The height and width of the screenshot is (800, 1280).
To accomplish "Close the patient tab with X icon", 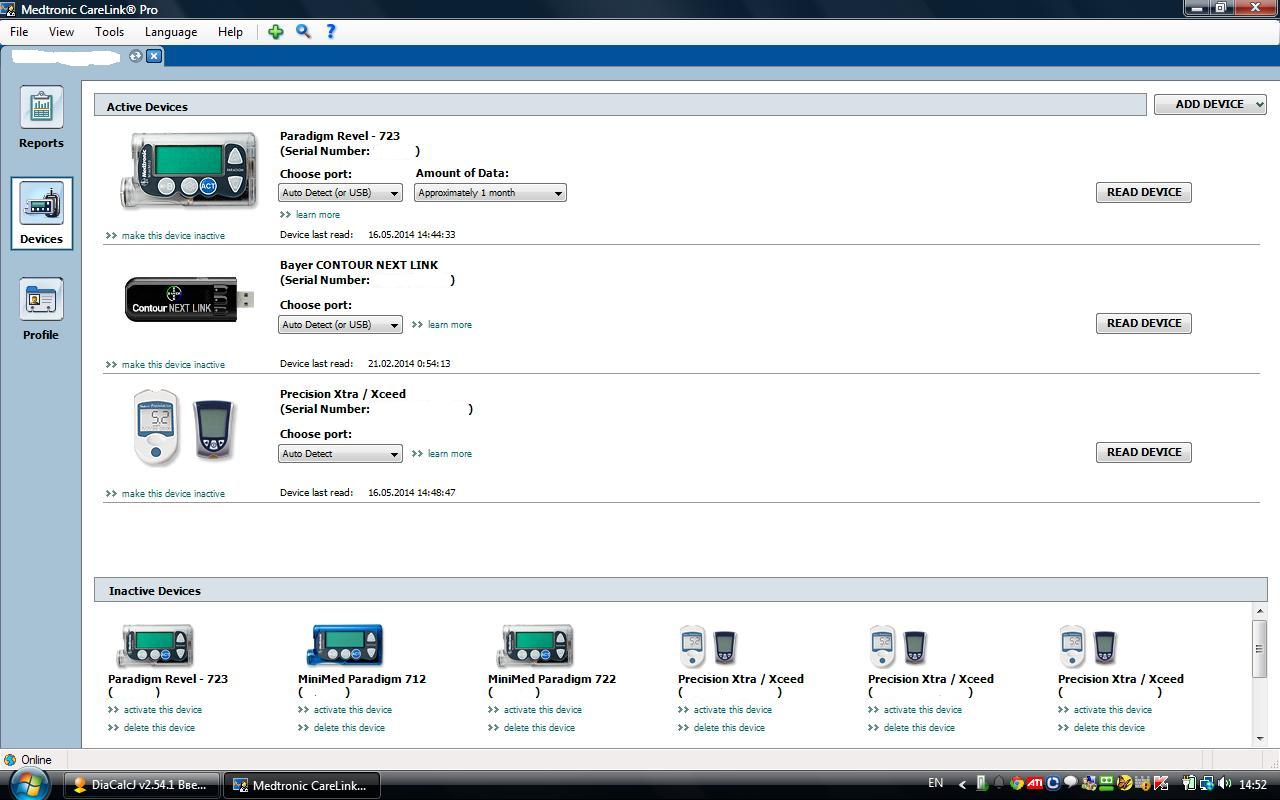I will coord(154,56).
